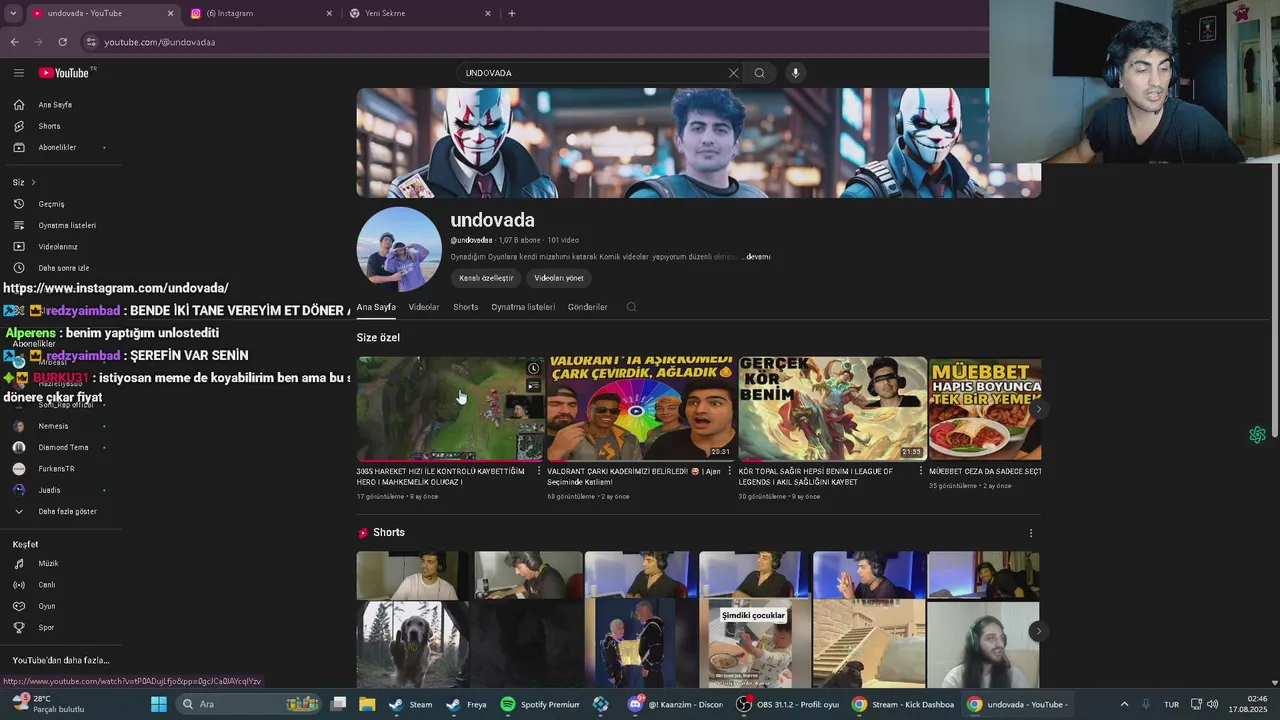
Task: Show hidden system tray icons
Action: coord(1124,704)
